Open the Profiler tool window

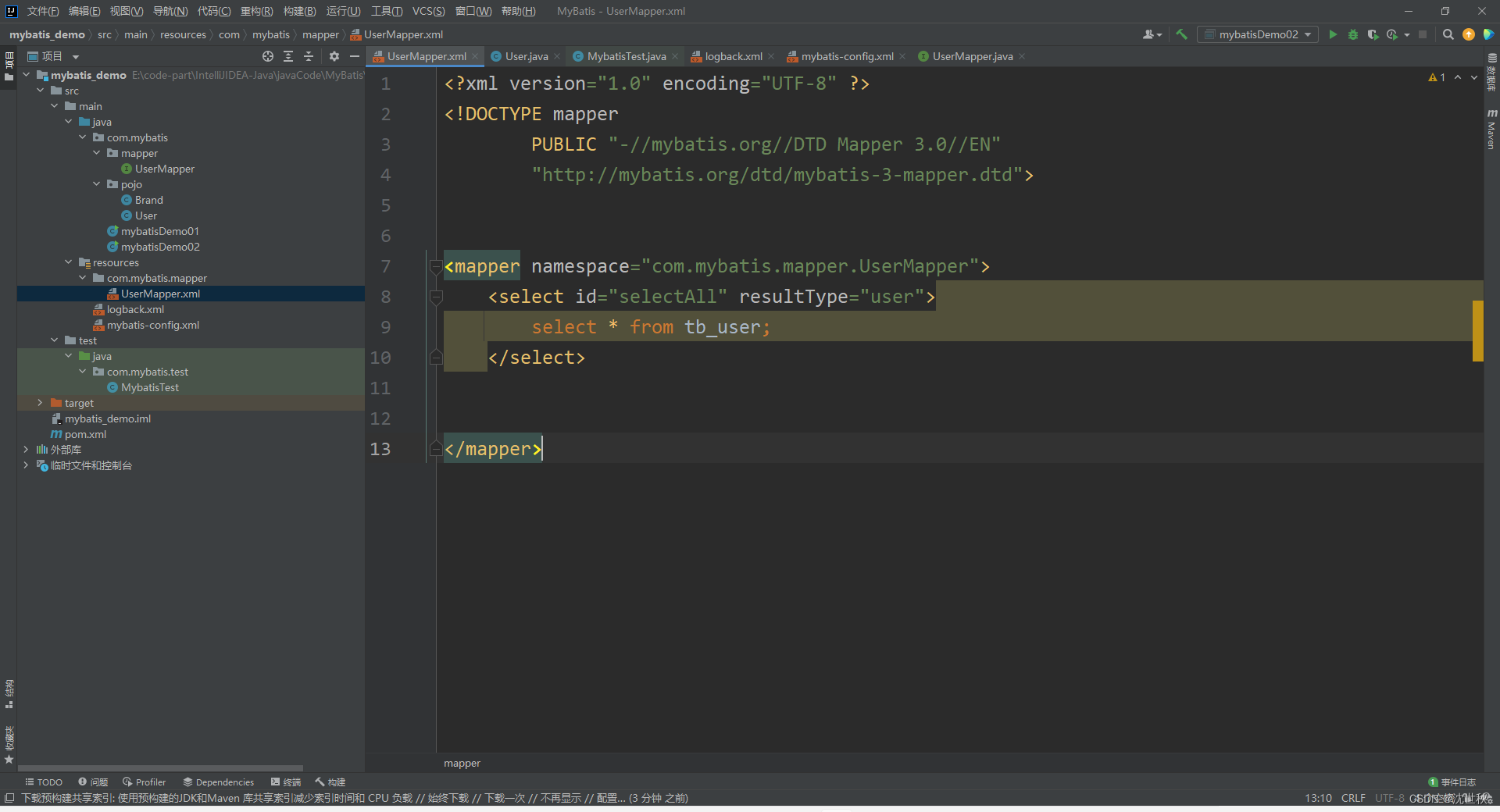click(x=144, y=782)
